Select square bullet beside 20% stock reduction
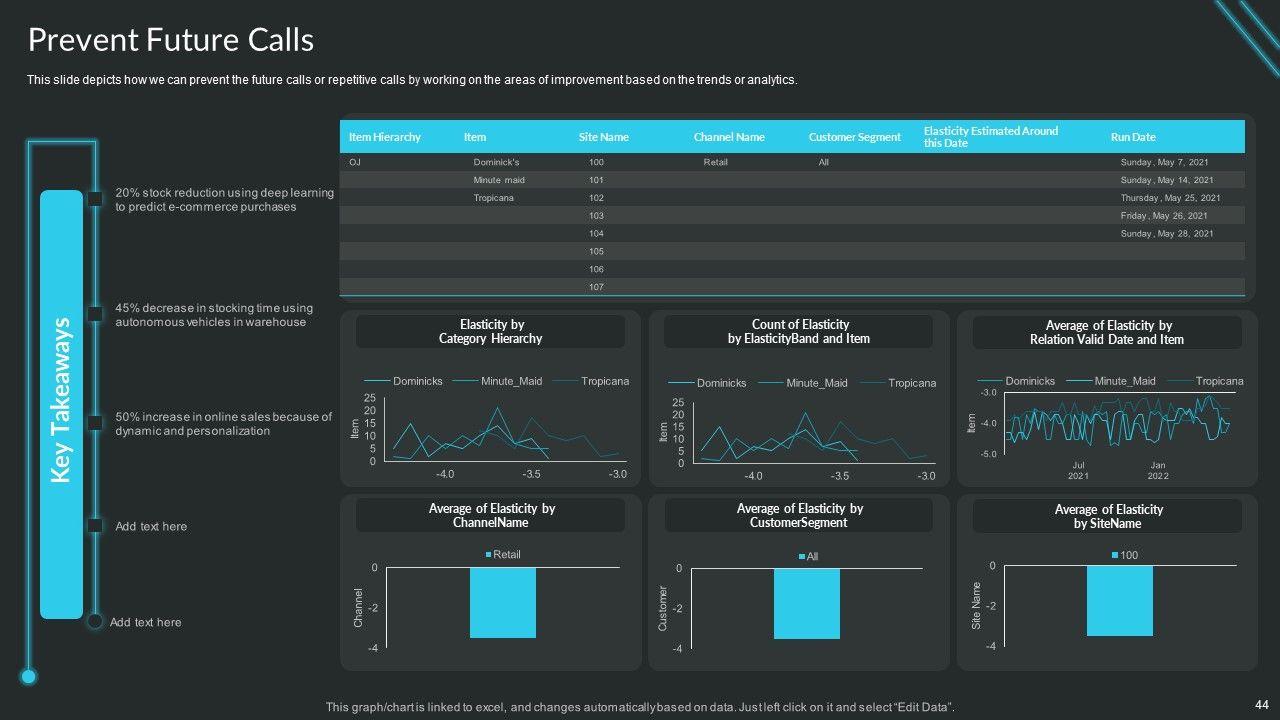Screen dimensions: 1280x720 pos(95,199)
